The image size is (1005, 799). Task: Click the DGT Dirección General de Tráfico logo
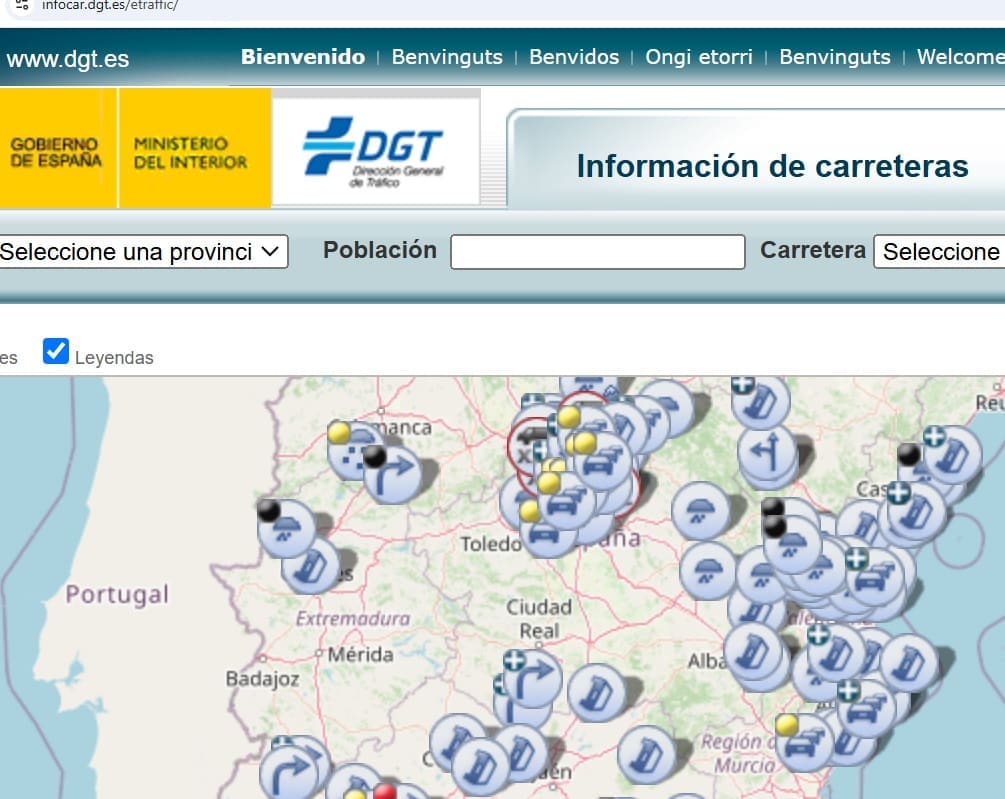click(x=375, y=148)
